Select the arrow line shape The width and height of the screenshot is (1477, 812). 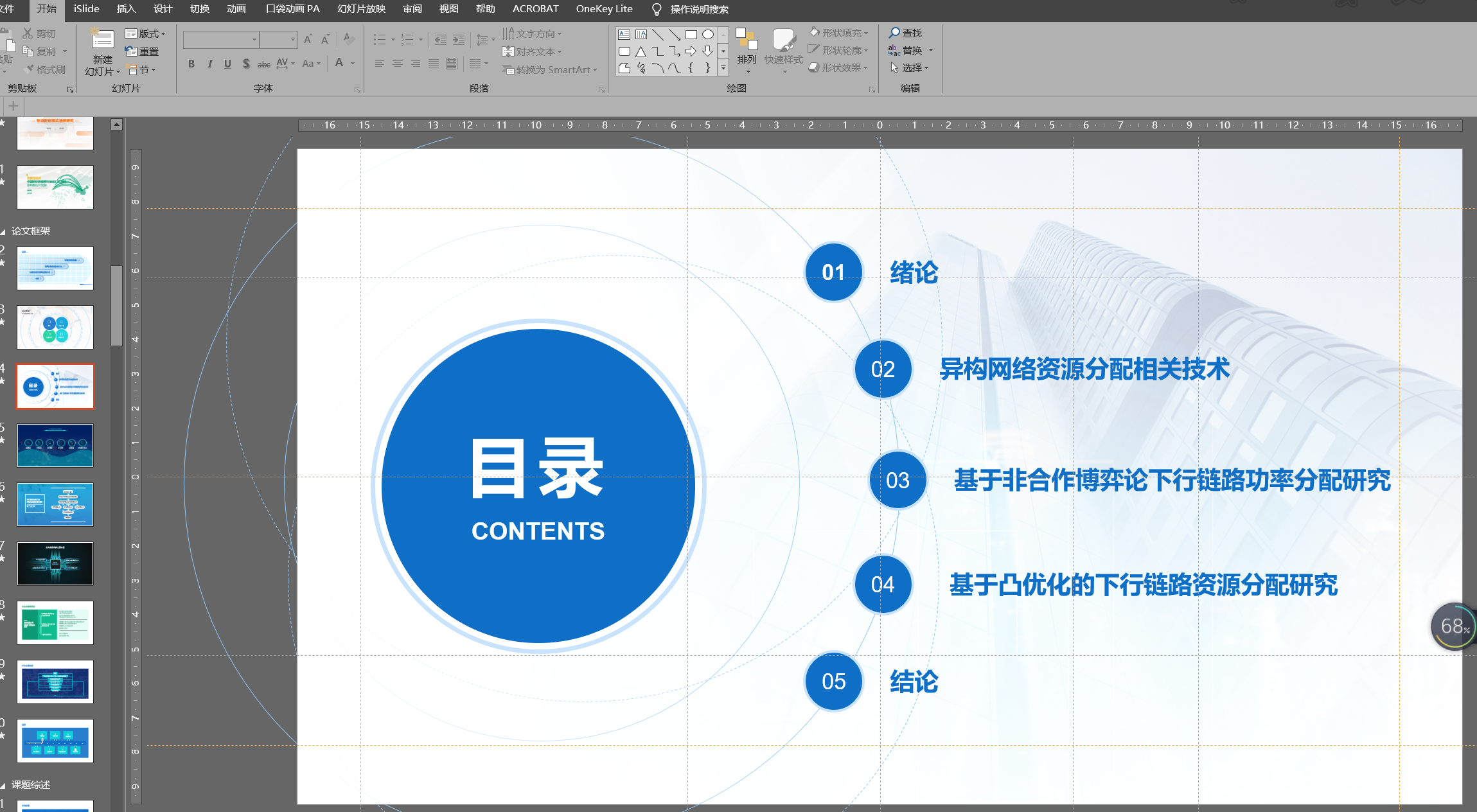pos(675,35)
